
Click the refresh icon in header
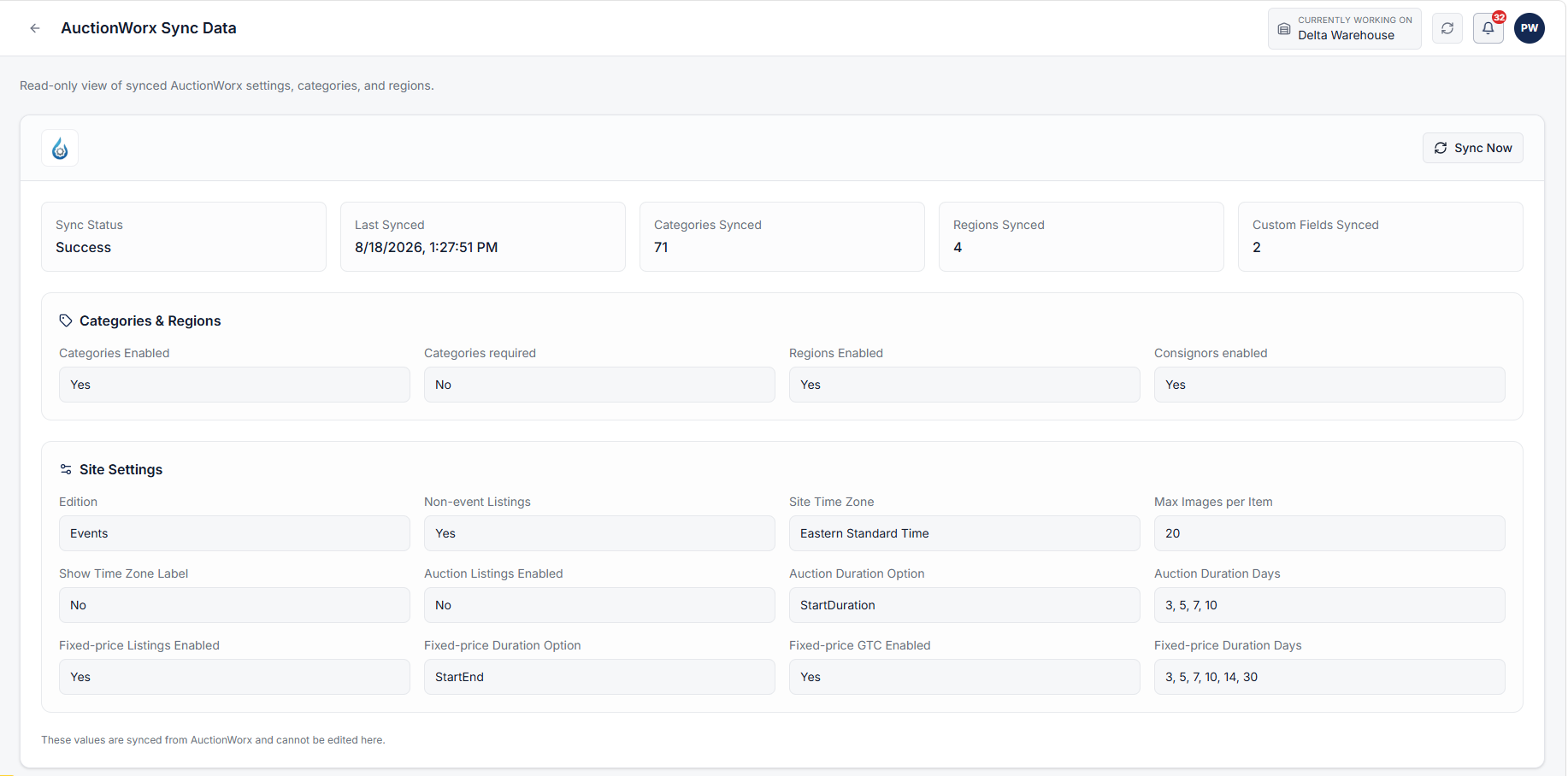[x=1447, y=28]
